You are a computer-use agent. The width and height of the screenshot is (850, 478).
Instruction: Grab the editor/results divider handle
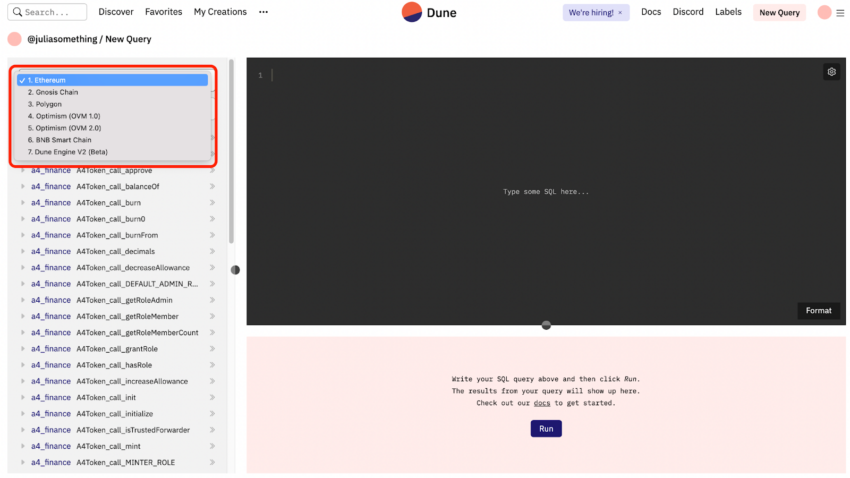pos(546,325)
